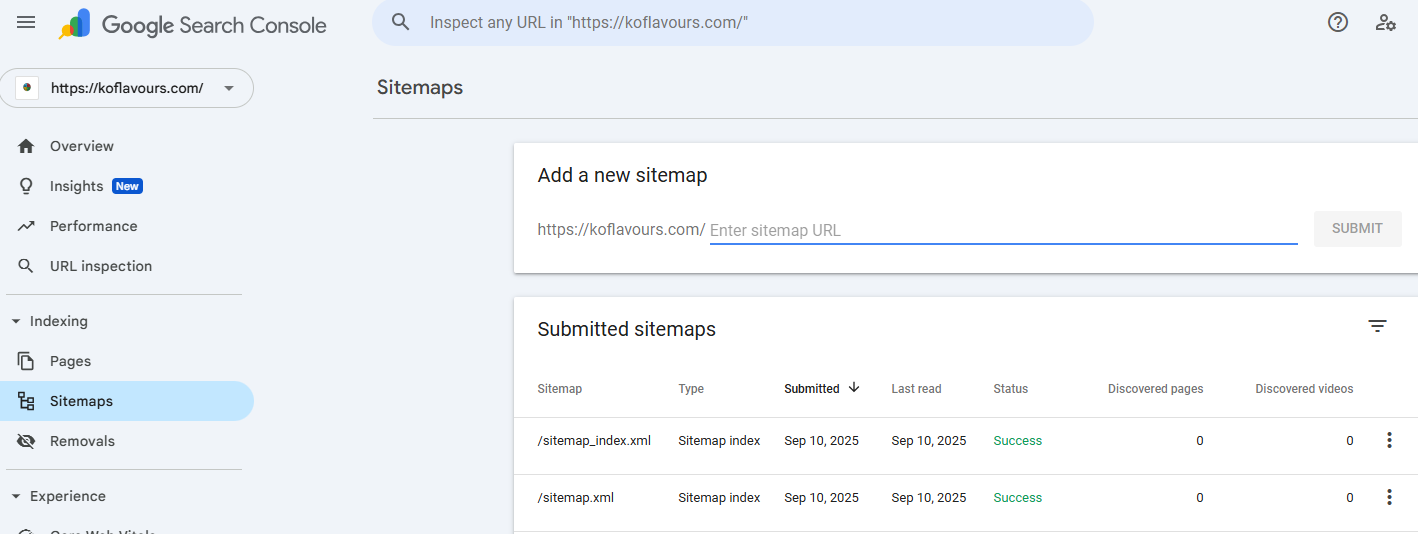Click Success status of /sitemap.xml
The height and width of the screenshot is (534, 1418).
click(1018, 498)
